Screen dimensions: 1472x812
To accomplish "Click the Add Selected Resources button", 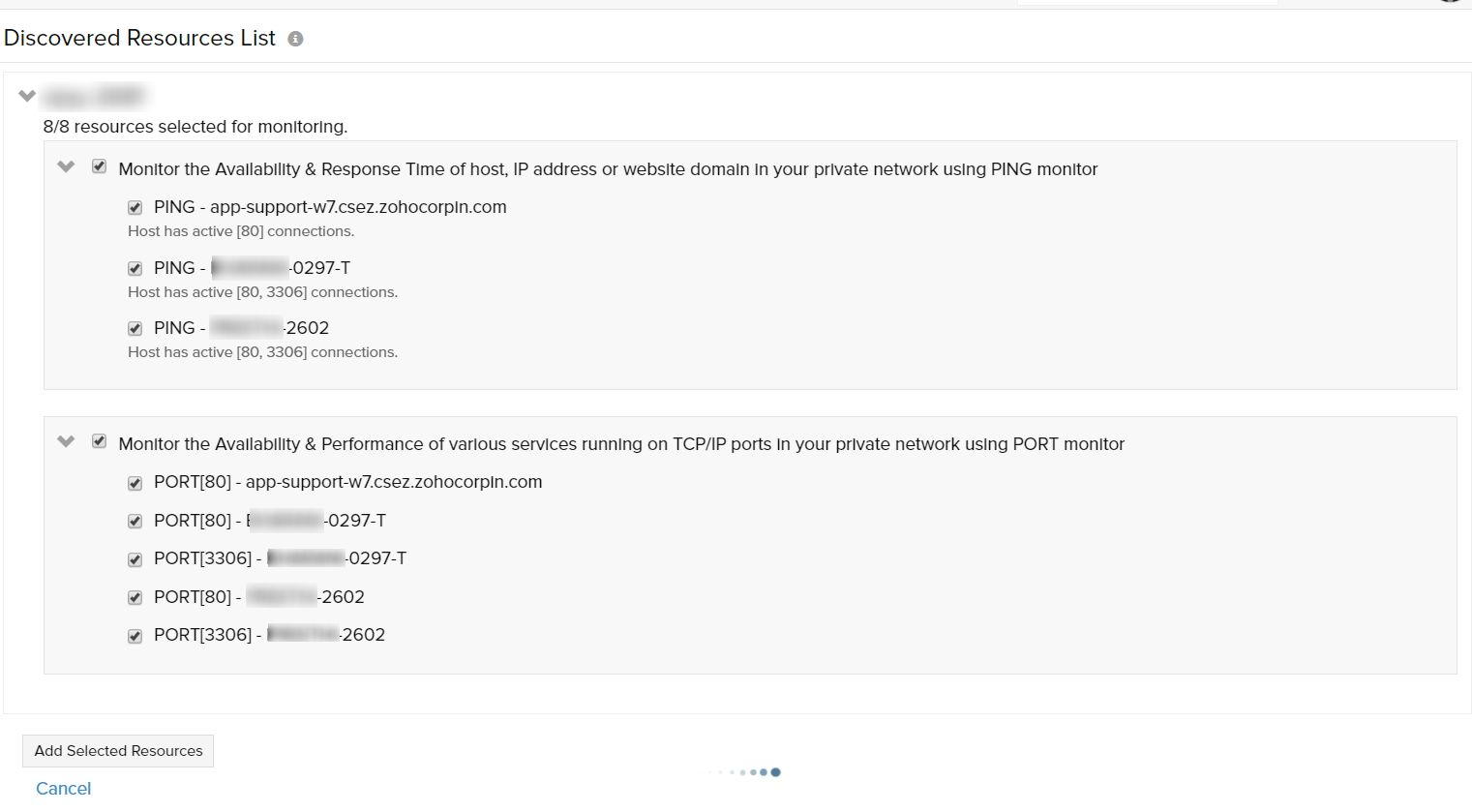I will coord(118,751).
